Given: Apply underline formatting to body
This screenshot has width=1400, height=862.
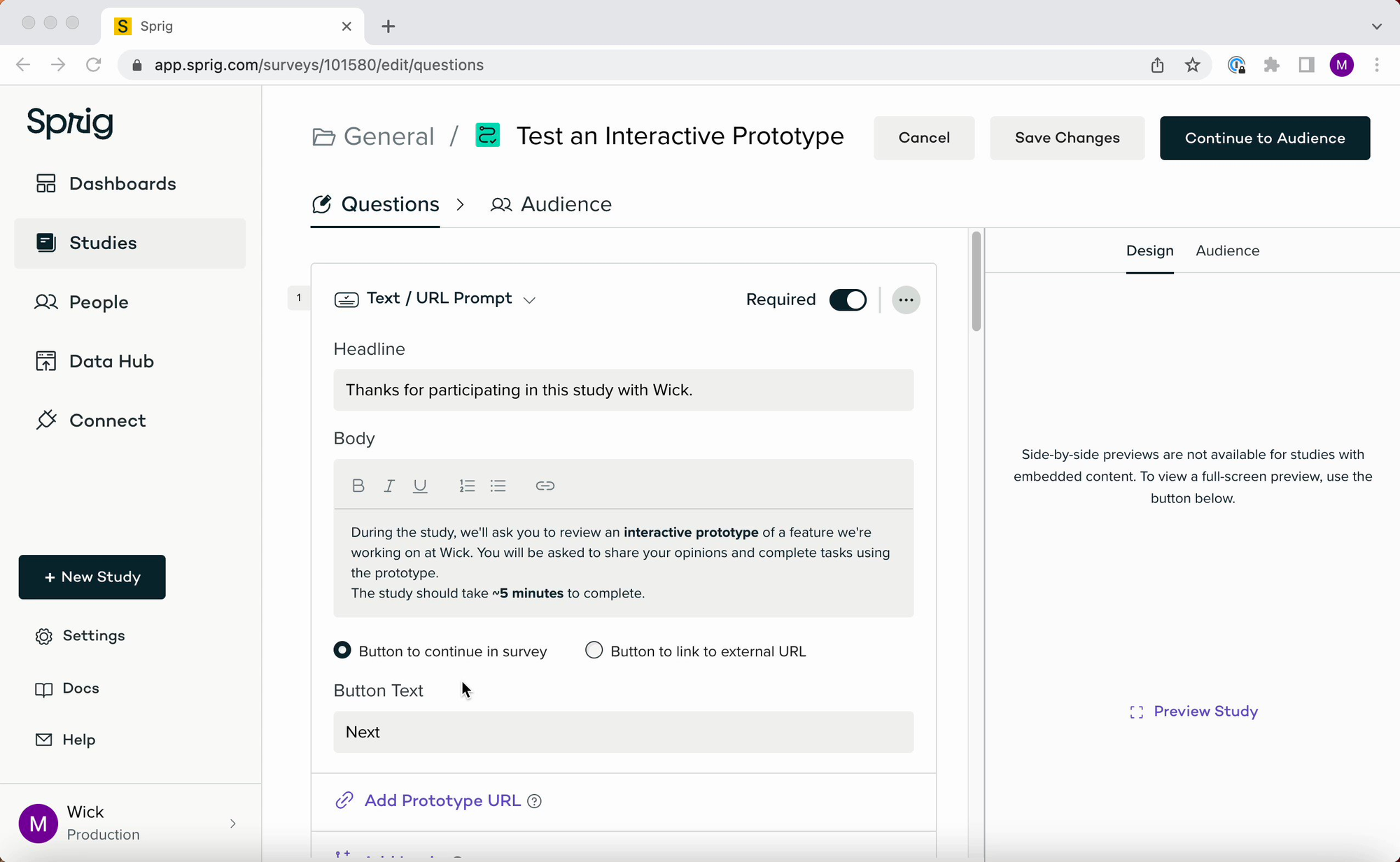Looking at the screenshot, I should coord(420,486).
